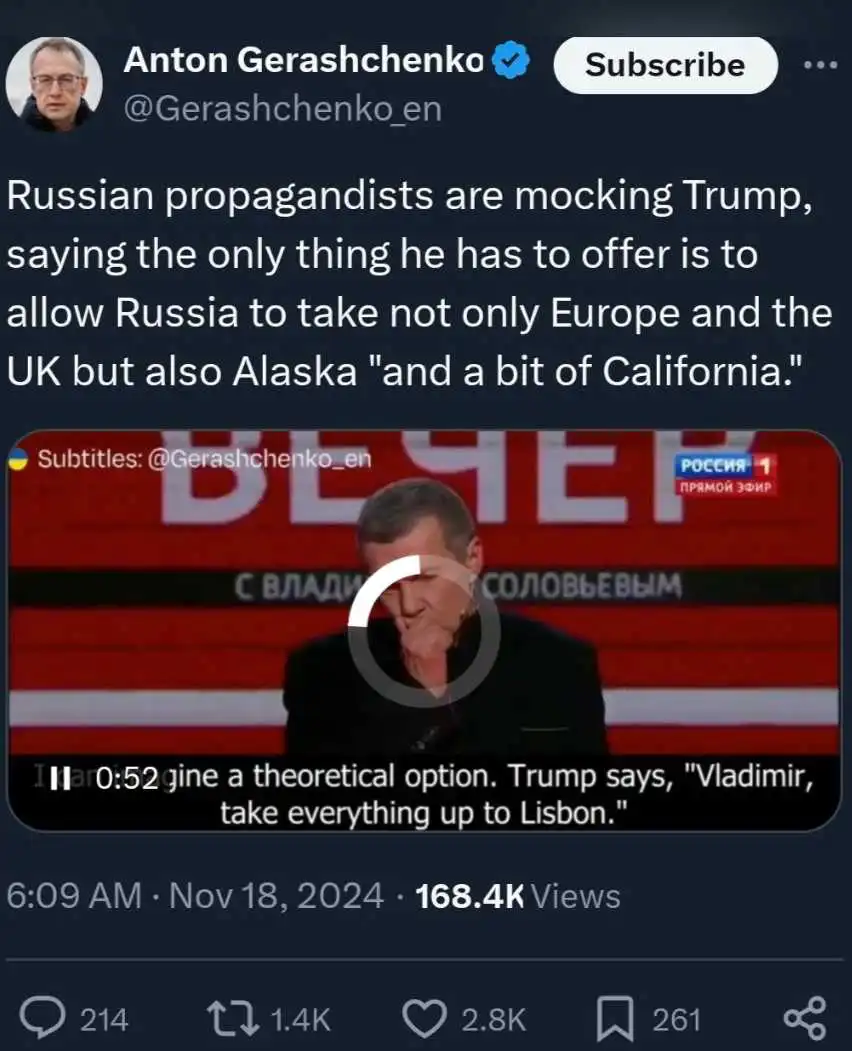Click the blue verified checkmark badge

[x=513, y=63]
